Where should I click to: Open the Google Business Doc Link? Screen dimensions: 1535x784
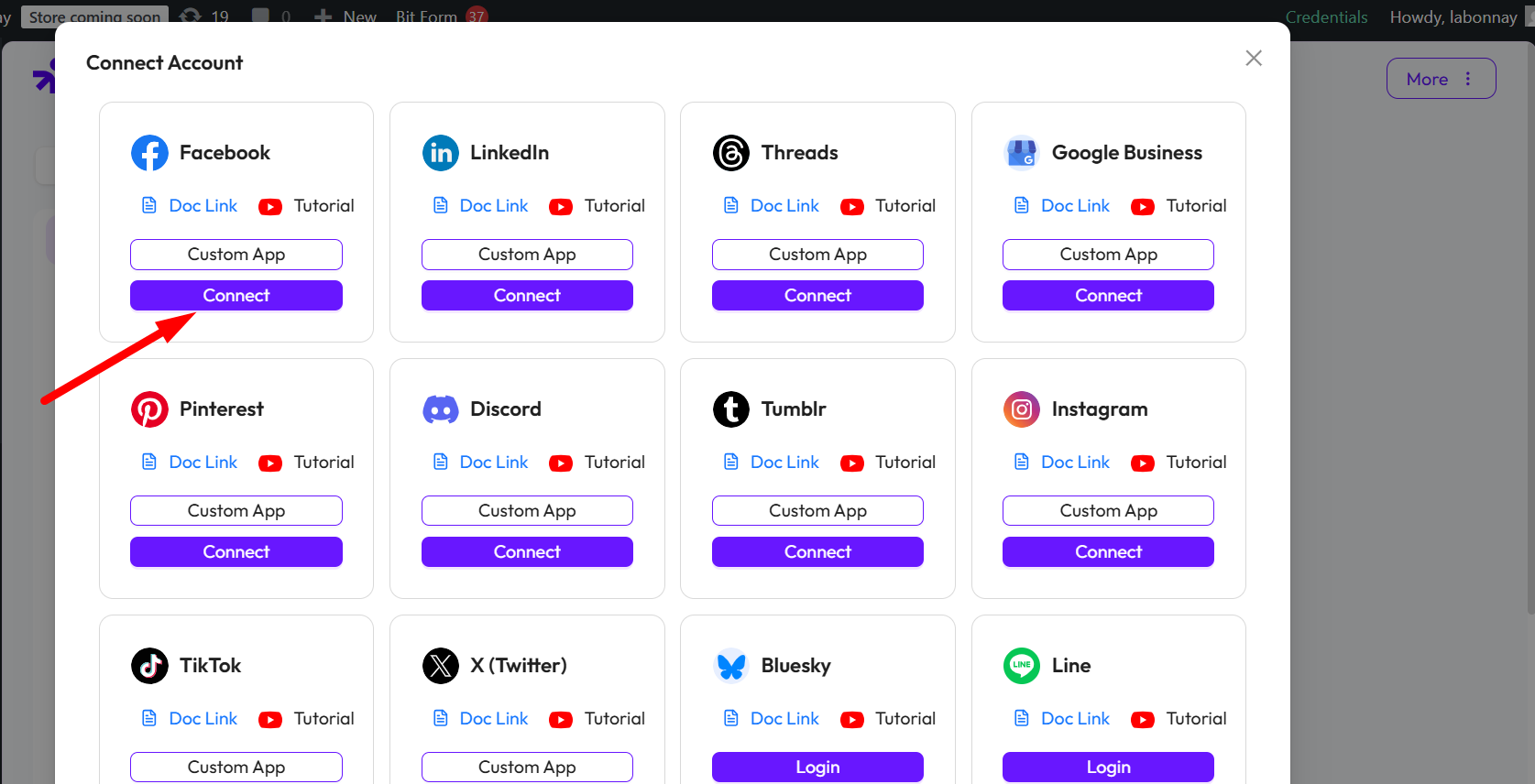point(1075,205)
